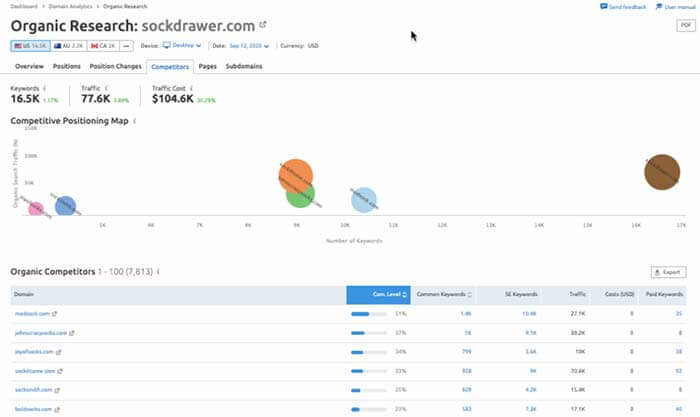Click info icon next to Keywords metric
This screenshot has width=700, height=417.
pyautogui.click(x=45, y=88)
